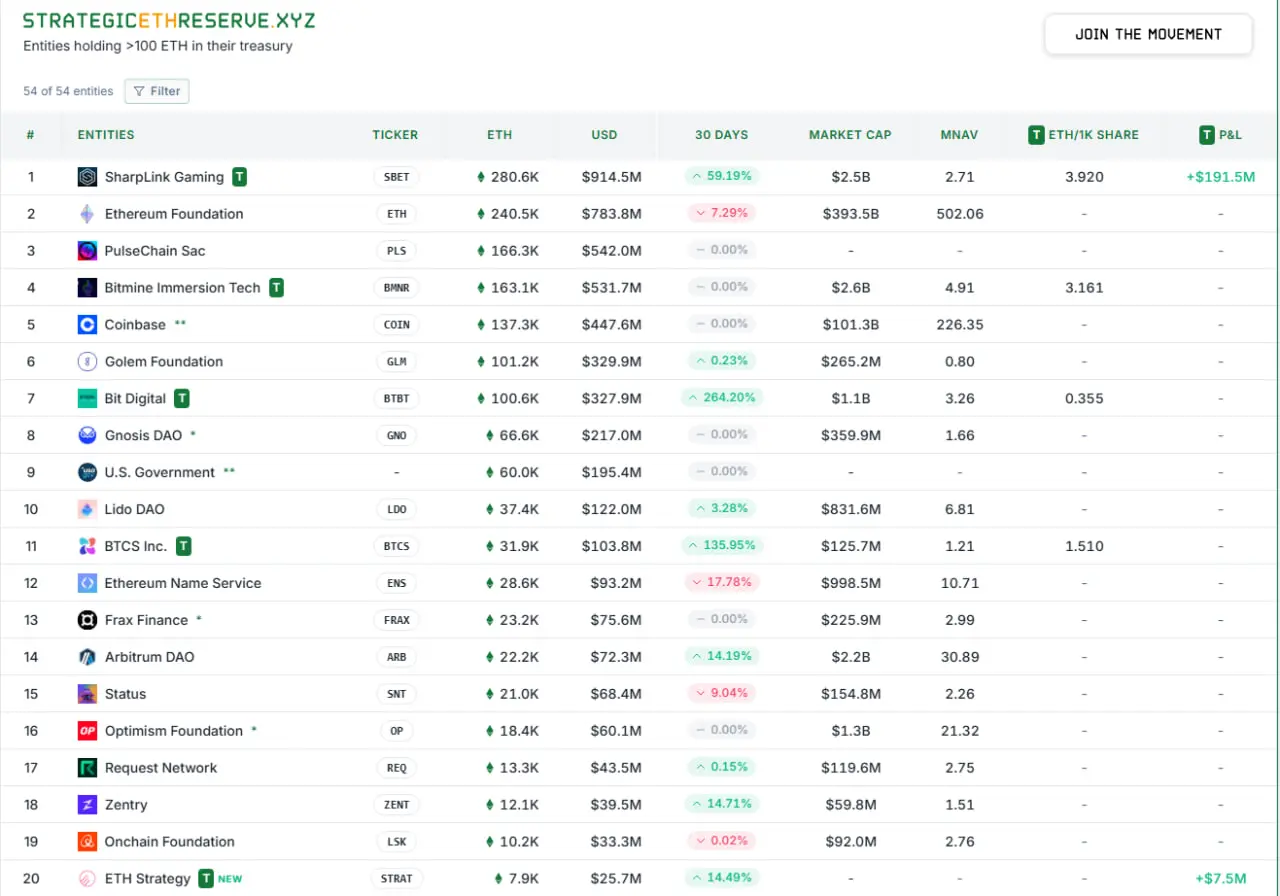Open the Arbitrum DAO entity name
Screen dimensions: 1280x896
pos(150,657)
